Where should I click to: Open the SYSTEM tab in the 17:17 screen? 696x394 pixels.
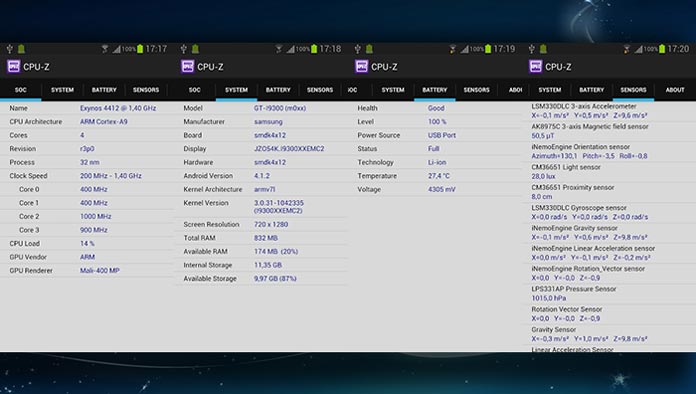[x=62, y=90]
